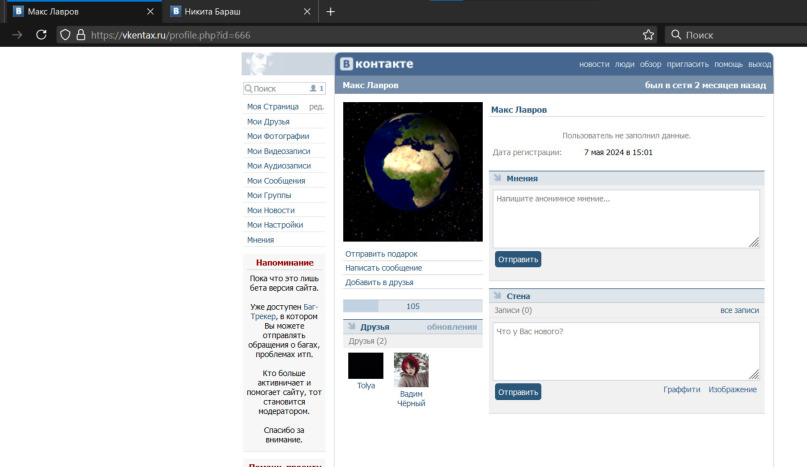The height and width of the screenshot is (467, 807).
Task: Click the person icon in the sidebar search
Action: point(313,89)
